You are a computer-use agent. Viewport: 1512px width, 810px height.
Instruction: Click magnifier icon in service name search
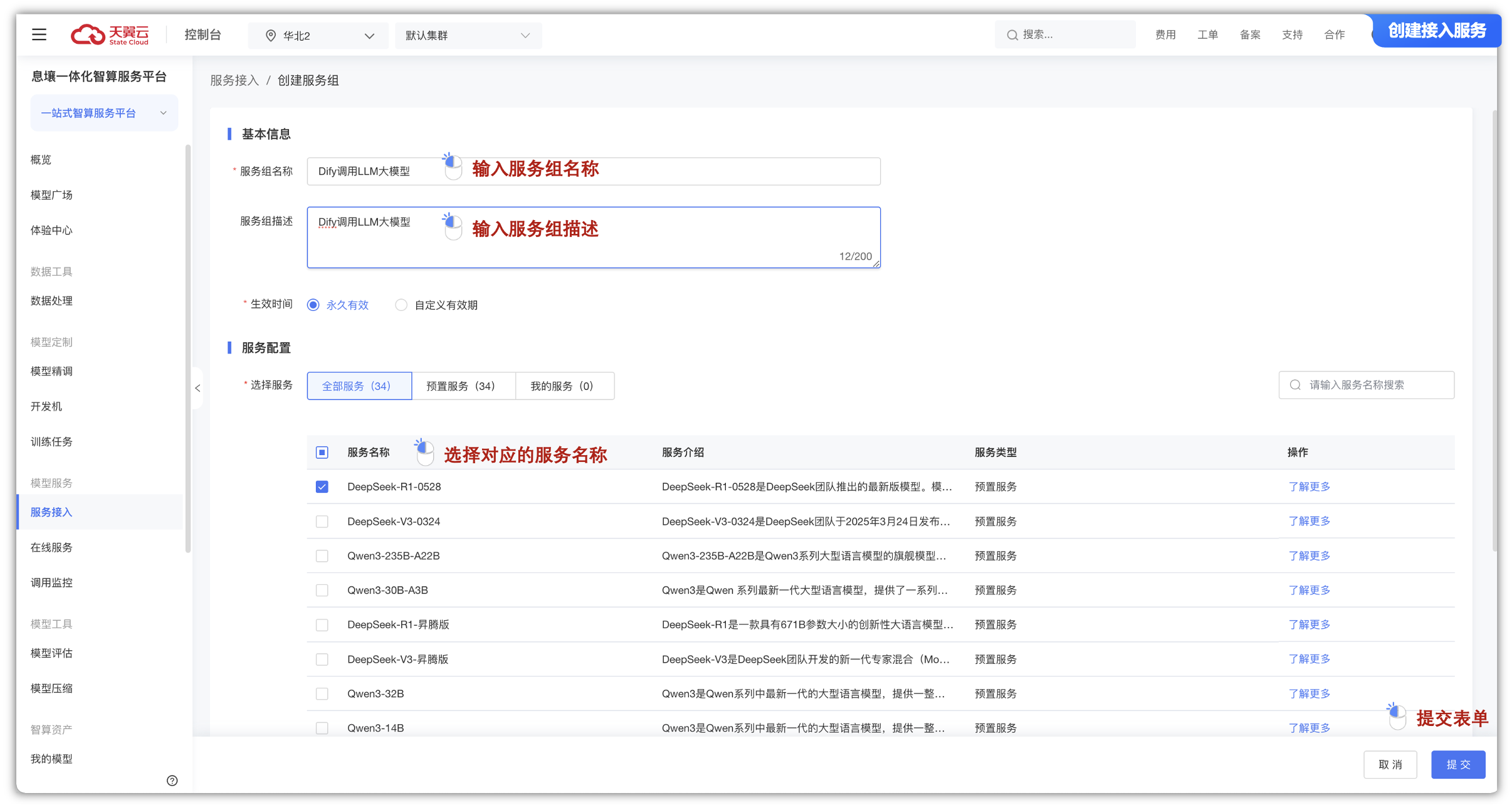pos(1295,385)
